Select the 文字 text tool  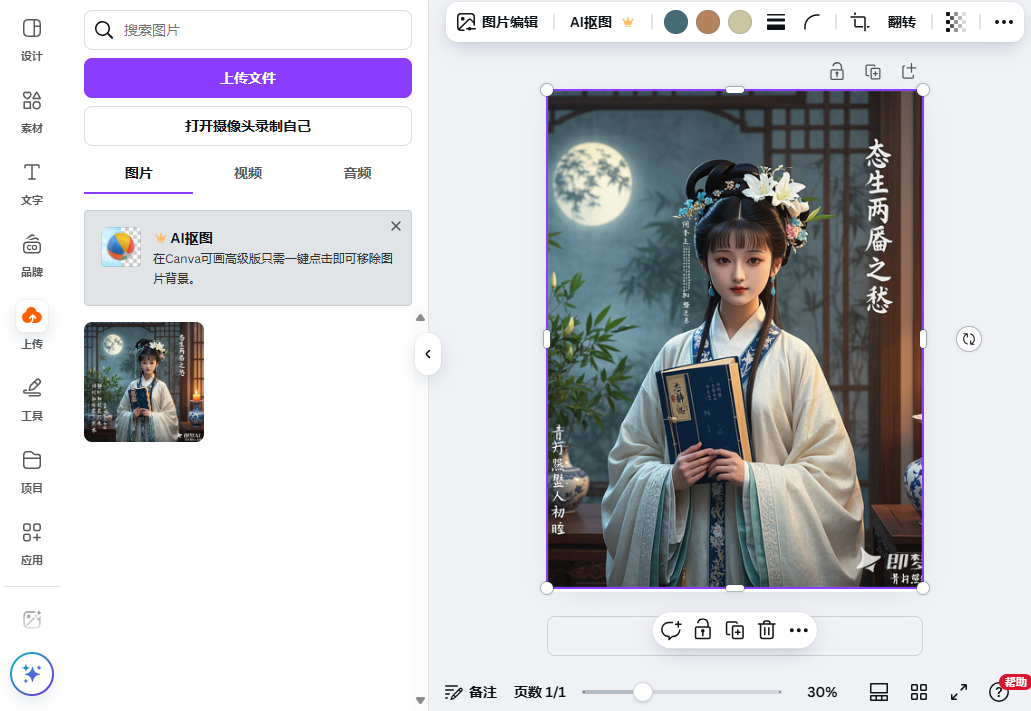(x=32, y=184)
